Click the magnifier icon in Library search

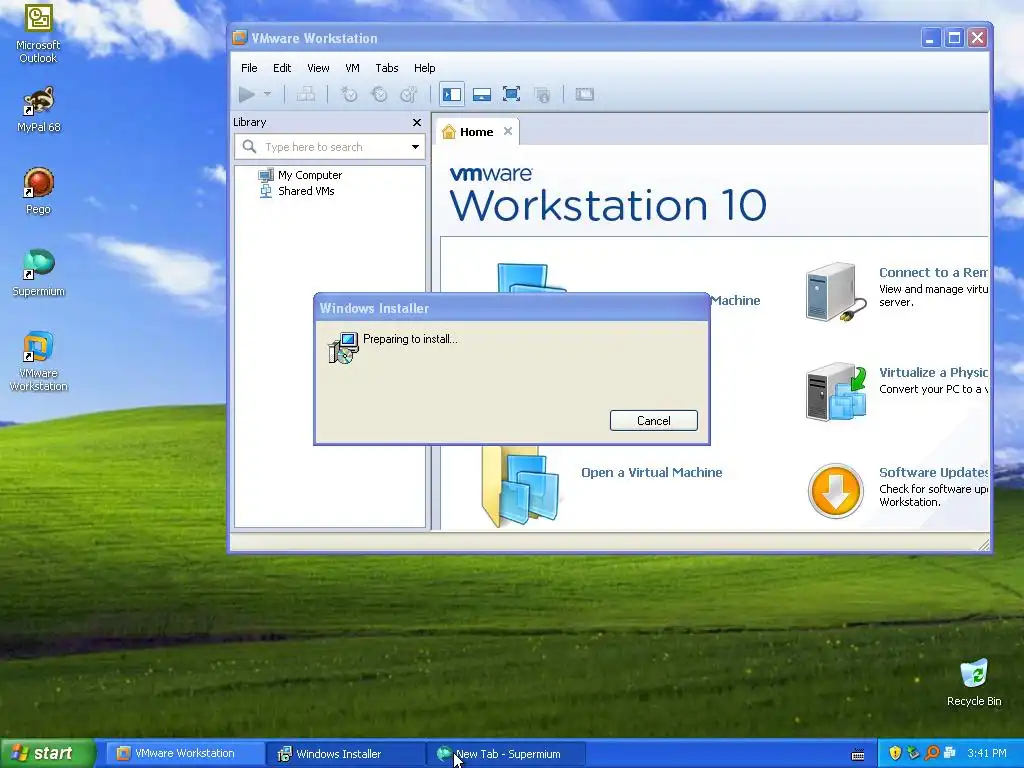coord(249,147)
